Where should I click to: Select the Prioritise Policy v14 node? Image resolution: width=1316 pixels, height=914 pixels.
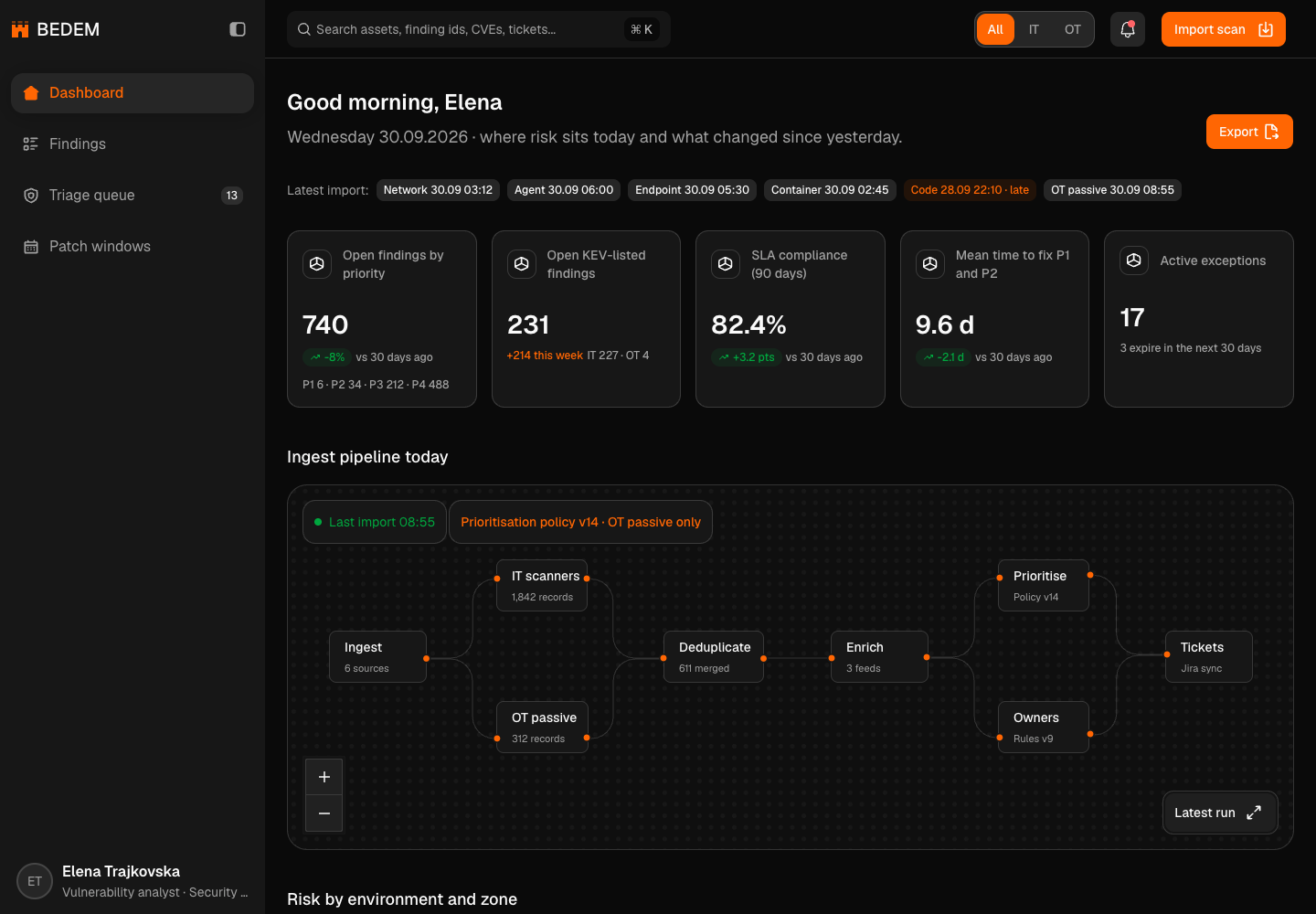1043,585
